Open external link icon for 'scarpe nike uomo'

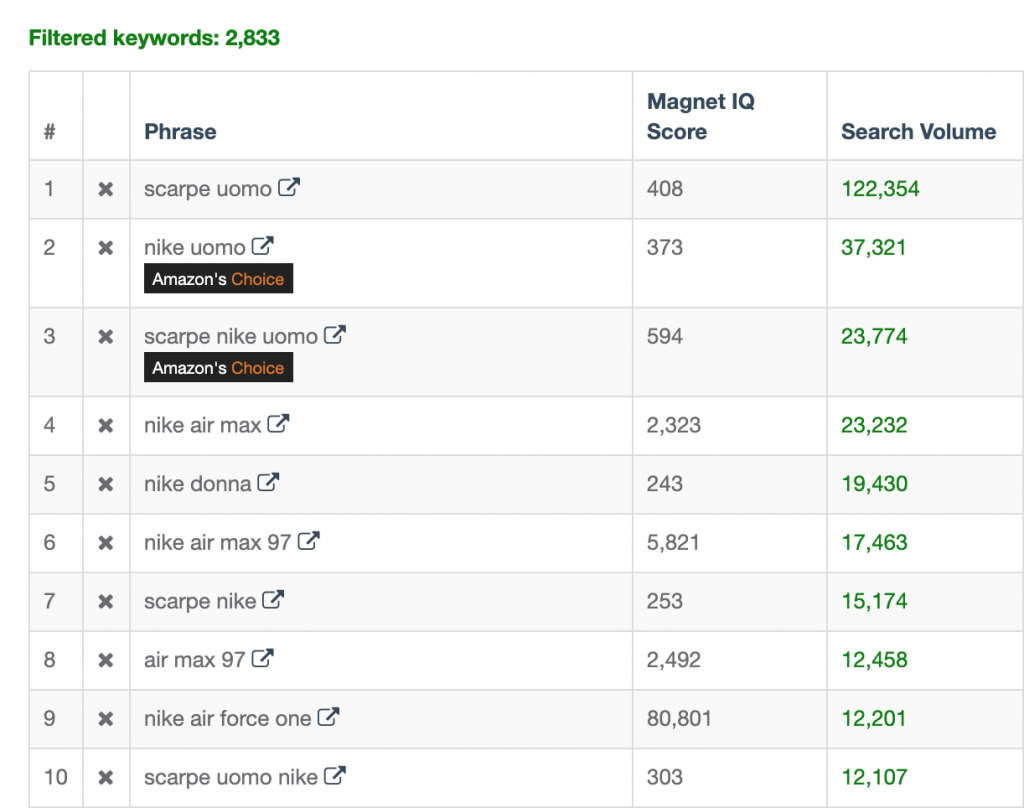click(335, 335)
